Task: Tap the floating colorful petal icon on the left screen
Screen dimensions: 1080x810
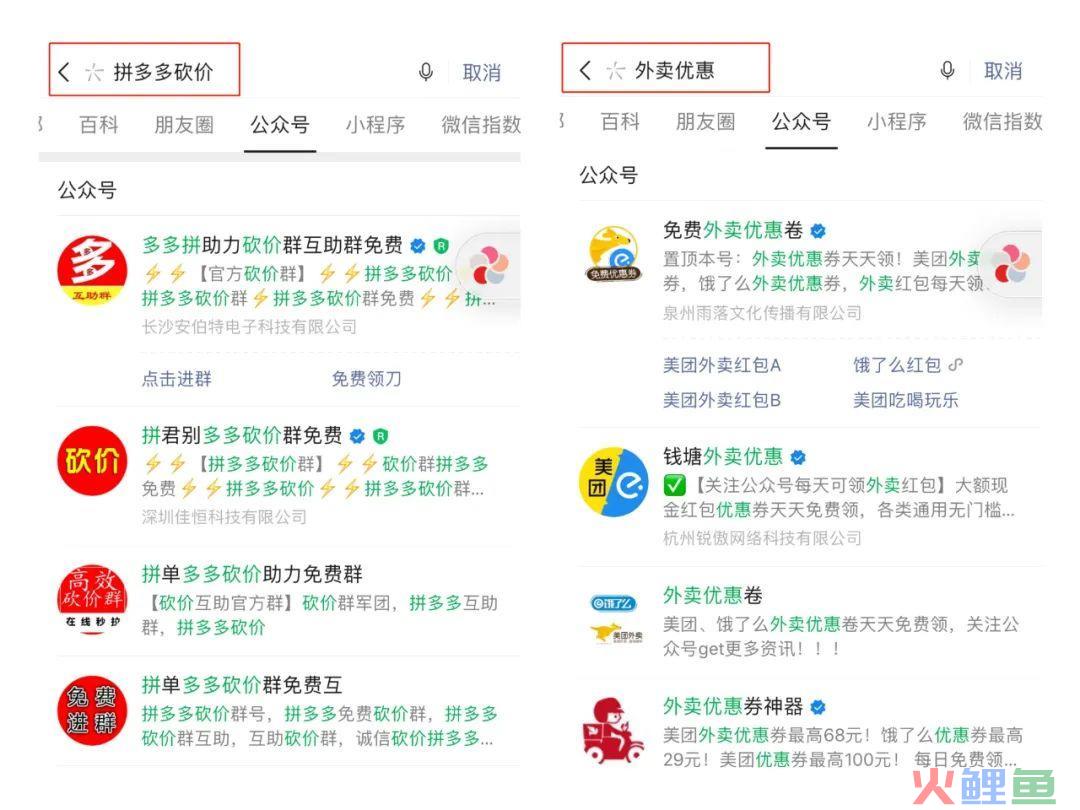Action: pos(488,268)
